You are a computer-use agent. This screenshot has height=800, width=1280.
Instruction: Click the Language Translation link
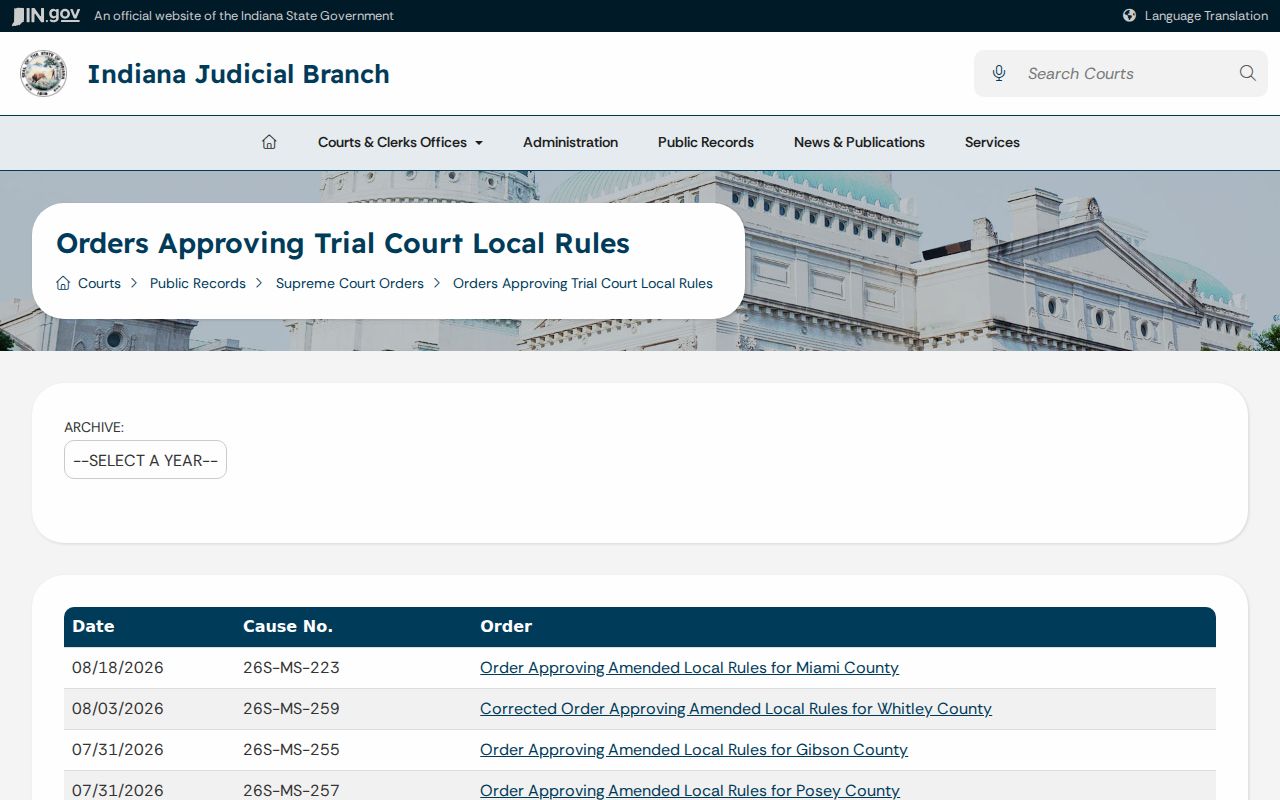coord(1206,15)
